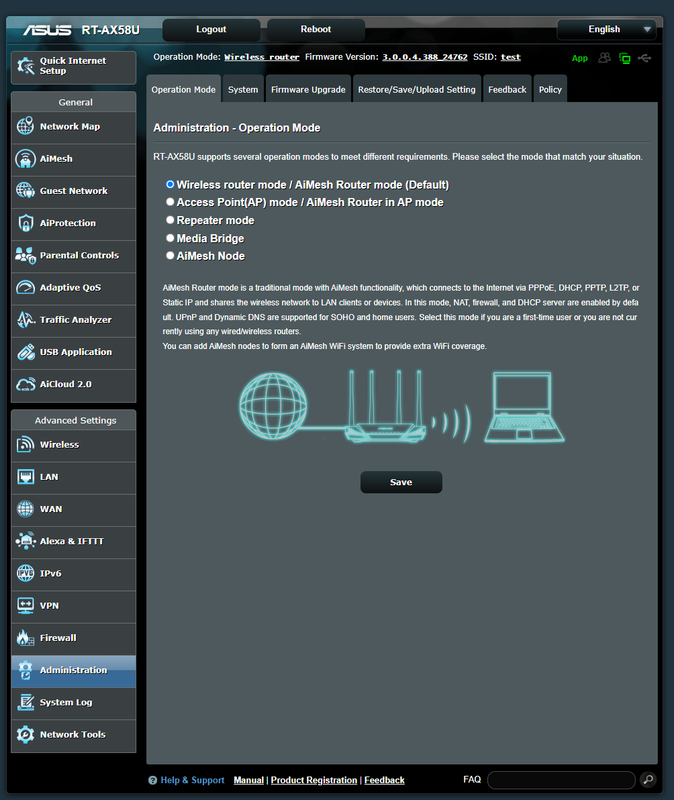Click the General section header
The height and width of the screenshot is (800, 674).
[75, 102]
